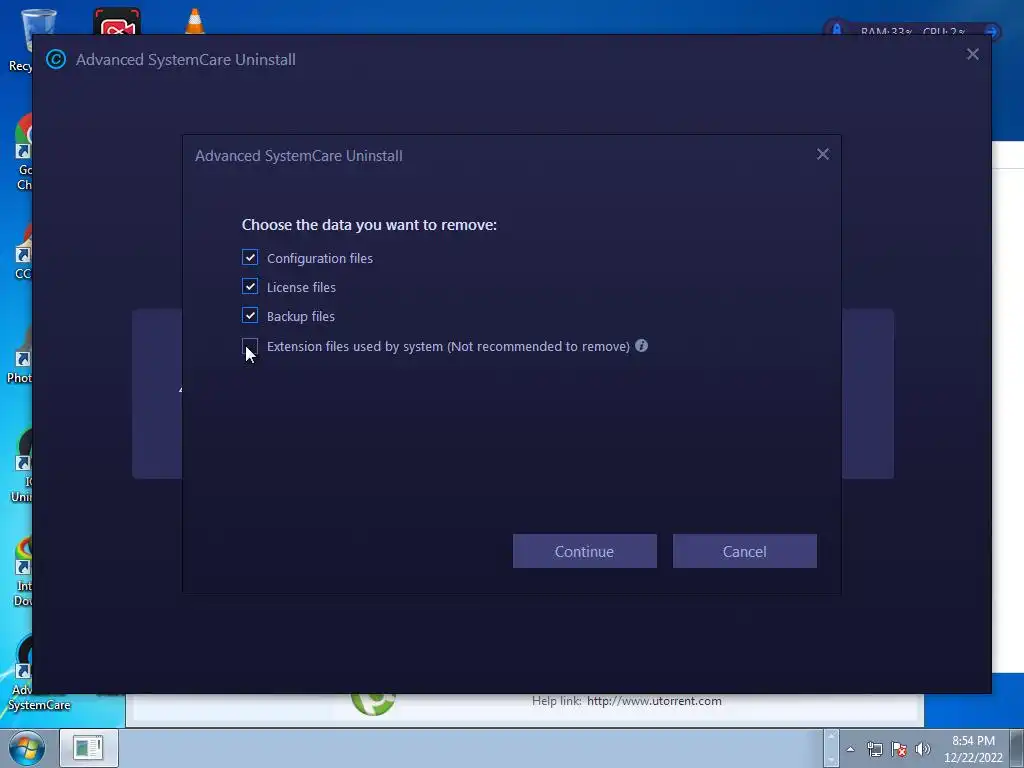Viewport: 1024px width, 768px height.
Task: Show hidden system tray icons
Action: [x=850, y=749]
